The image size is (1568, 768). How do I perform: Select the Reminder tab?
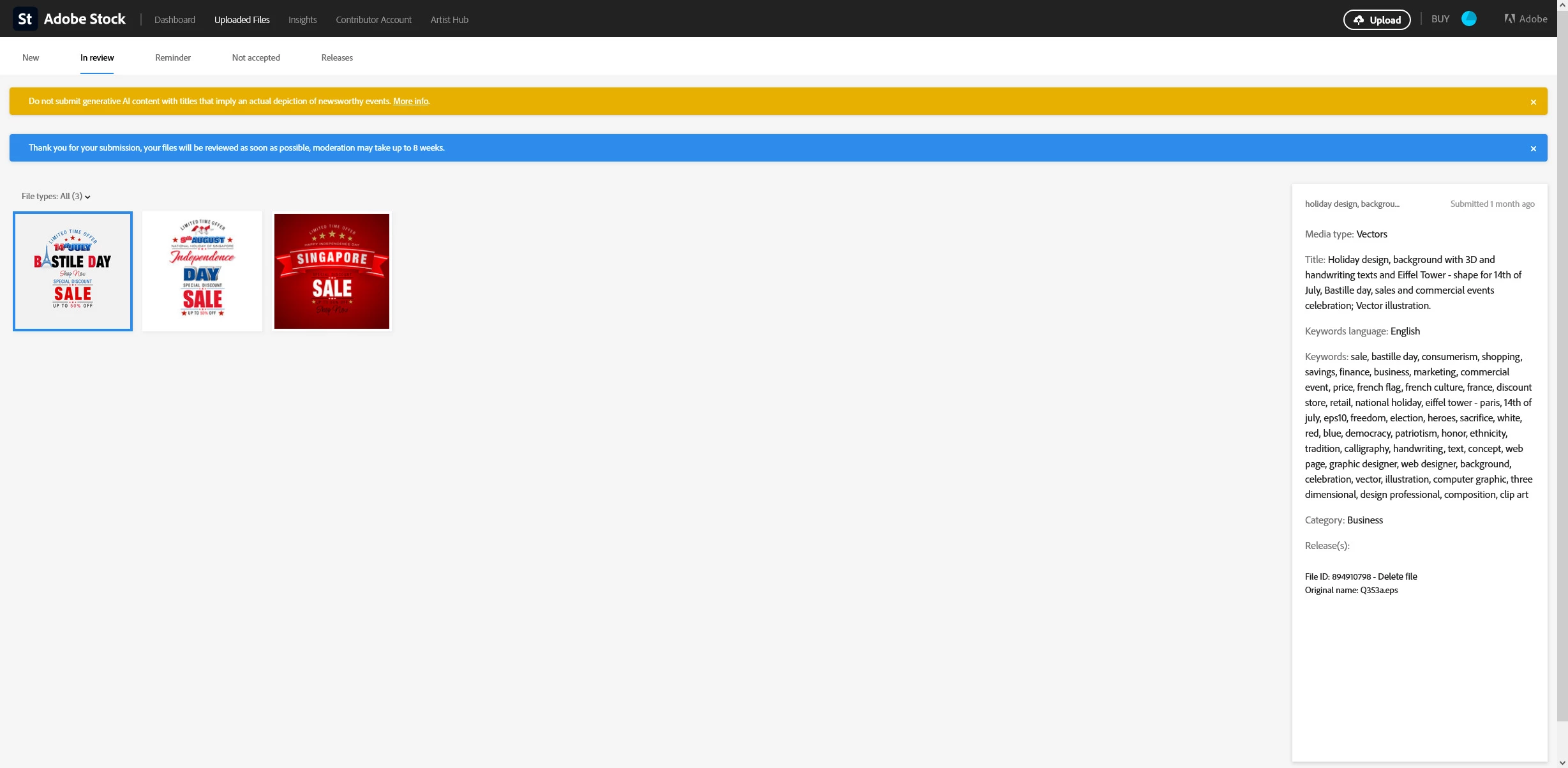pos(173,57)
